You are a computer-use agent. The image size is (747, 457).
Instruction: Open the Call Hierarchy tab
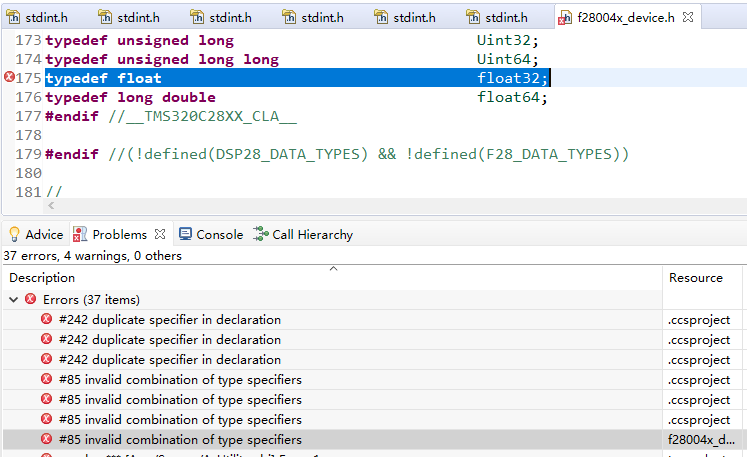click(312, 234)
